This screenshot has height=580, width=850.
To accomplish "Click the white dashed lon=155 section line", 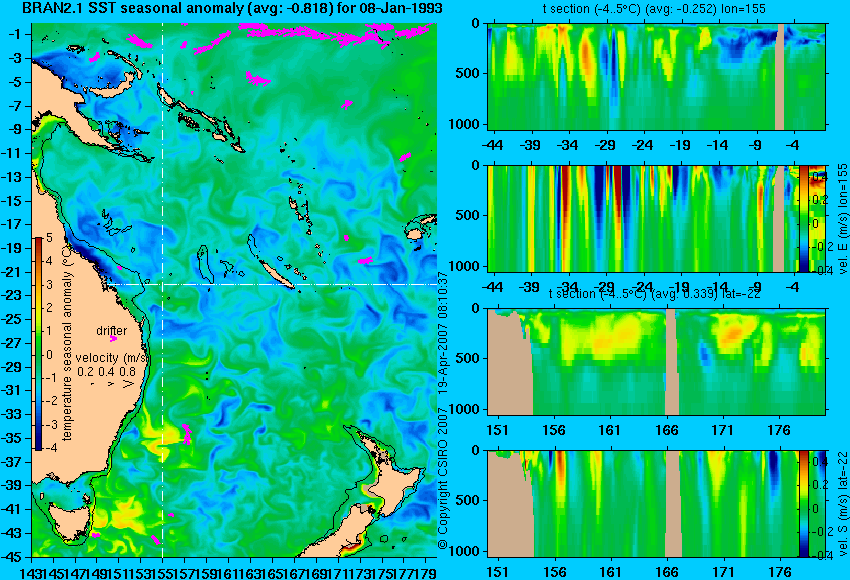I will (x=163, y=290).
